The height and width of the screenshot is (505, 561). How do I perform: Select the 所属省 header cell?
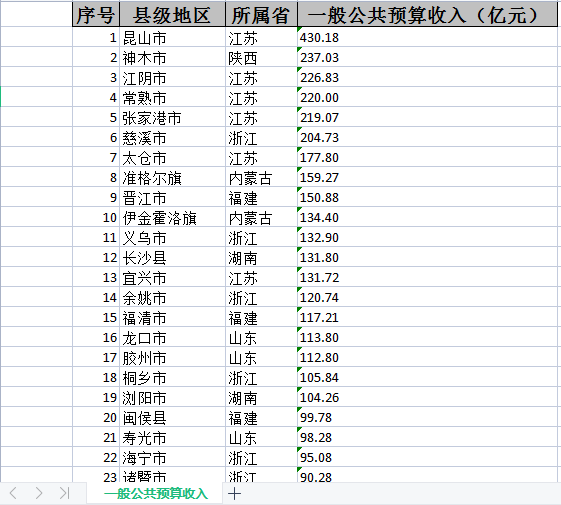click(262, 14)
